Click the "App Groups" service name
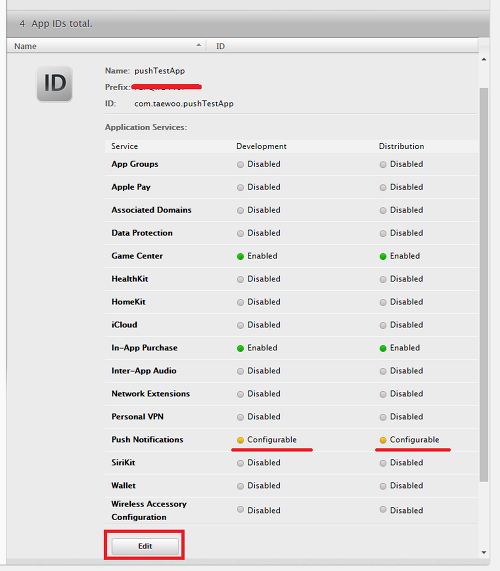Image resolution: width=500 pixels, height=571 pixels. [135, 164]
